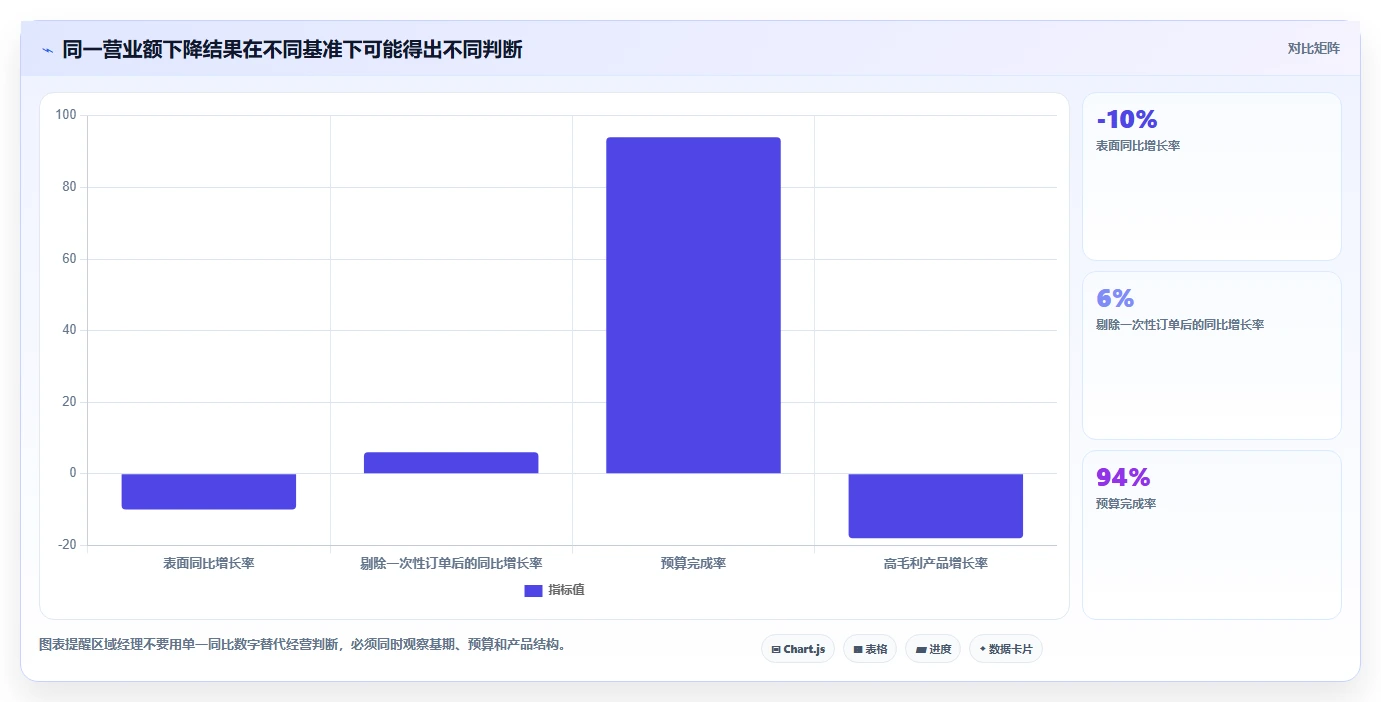Click x-axis label 剔除一次性订单后的同比增长率
The width and height of the screenshot is (1381, 702).
click(x=451, y=563)
